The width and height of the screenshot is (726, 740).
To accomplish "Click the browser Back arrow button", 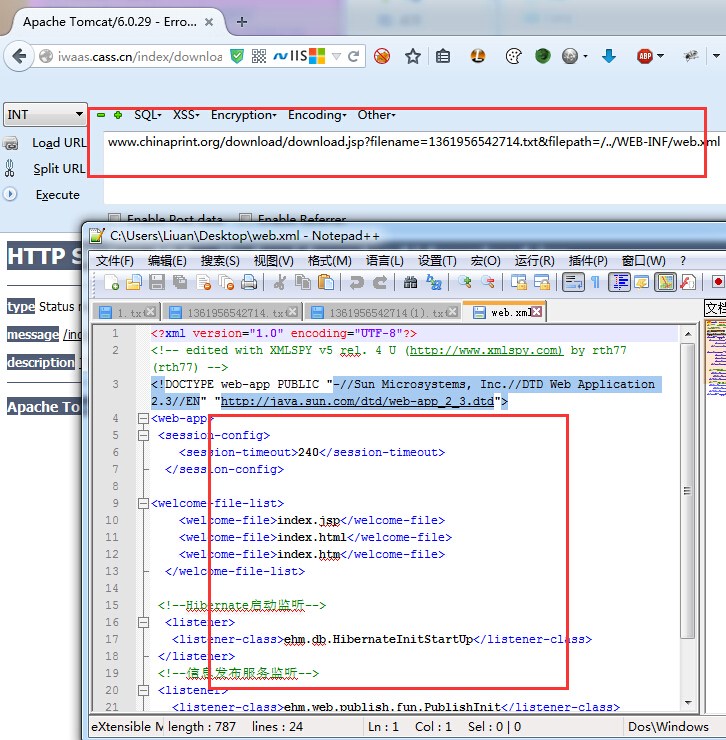I will pyautogui.click(x=19, y=57).
